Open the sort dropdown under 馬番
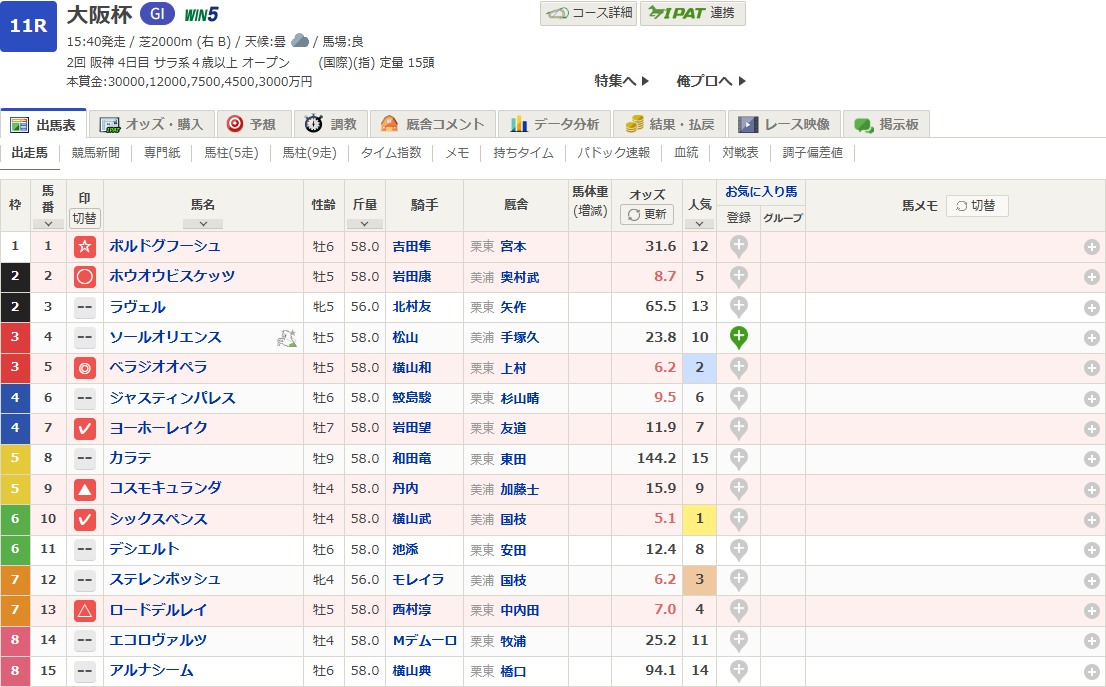 (x=48, y=224)
